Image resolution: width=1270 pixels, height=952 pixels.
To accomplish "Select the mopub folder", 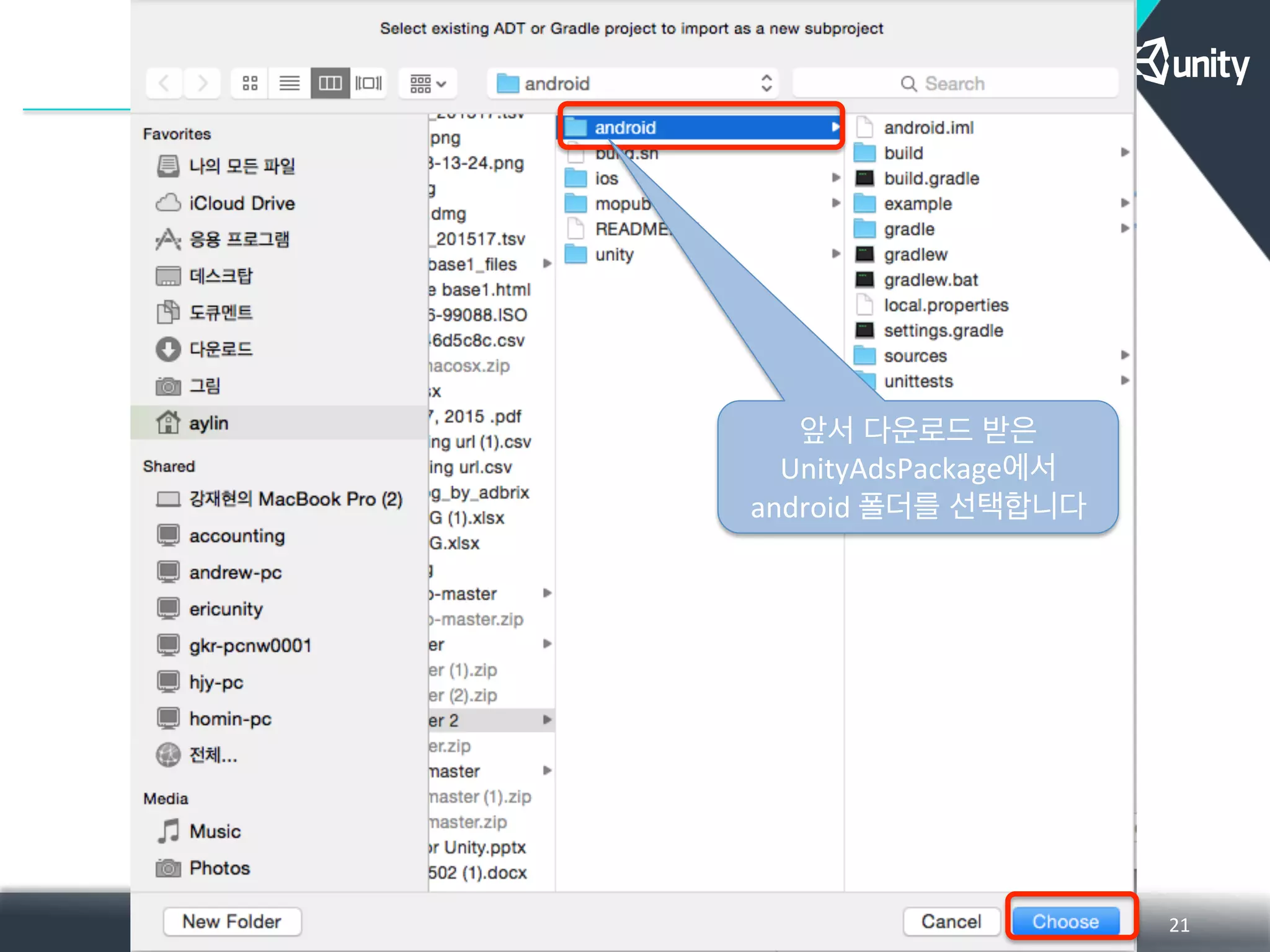I will coord(608,204).
